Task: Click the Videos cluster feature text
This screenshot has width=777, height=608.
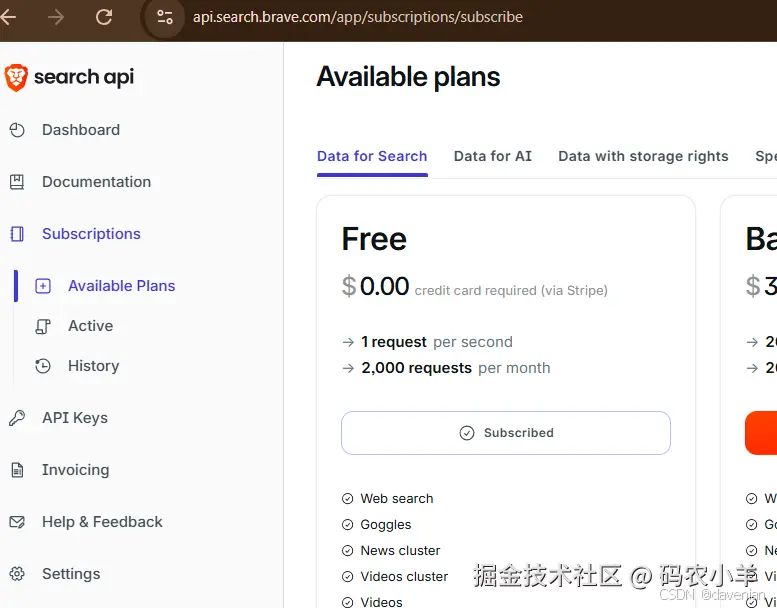Action: click(x=404, y=577)
